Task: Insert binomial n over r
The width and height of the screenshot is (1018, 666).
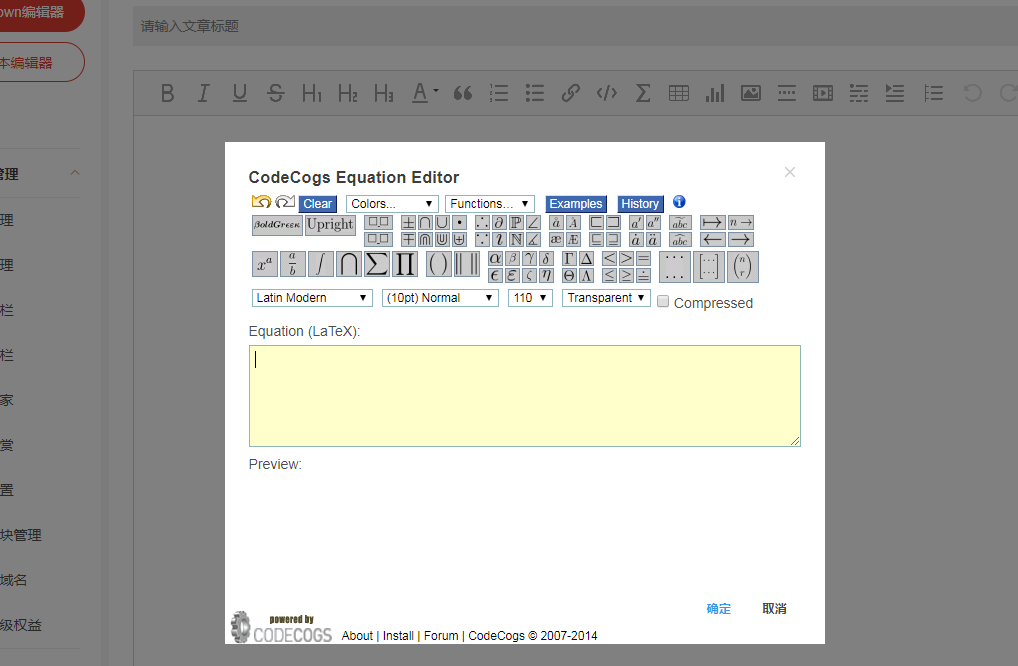Action: [x=743, y=267]
